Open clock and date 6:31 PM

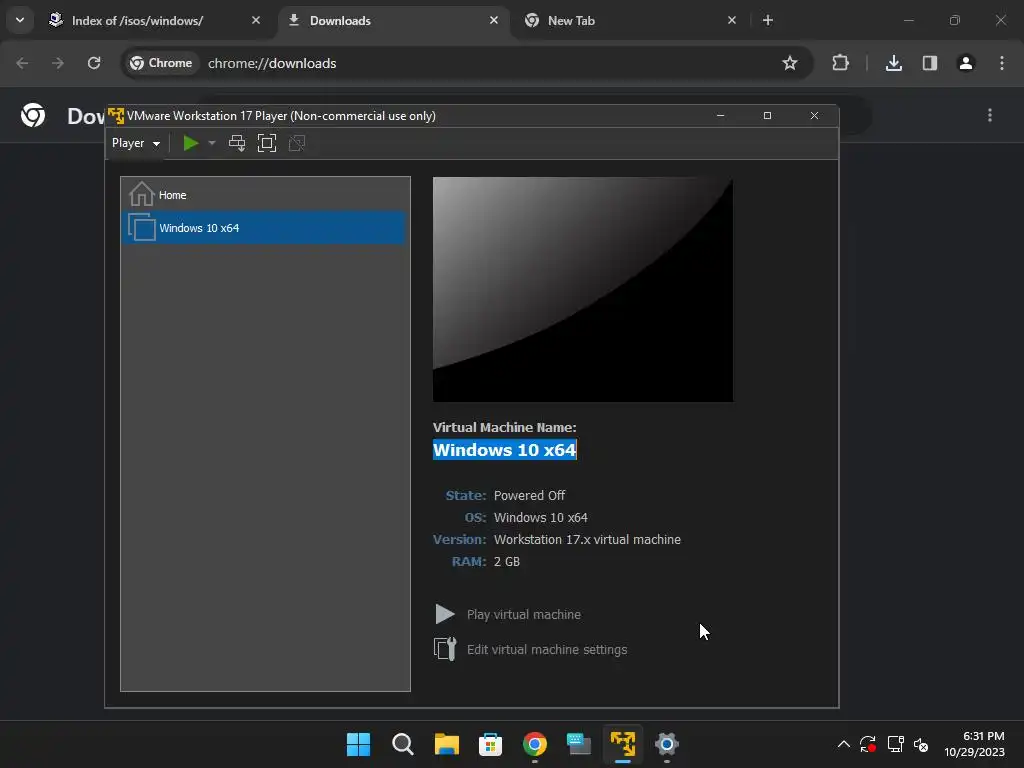tap(974, 744)
